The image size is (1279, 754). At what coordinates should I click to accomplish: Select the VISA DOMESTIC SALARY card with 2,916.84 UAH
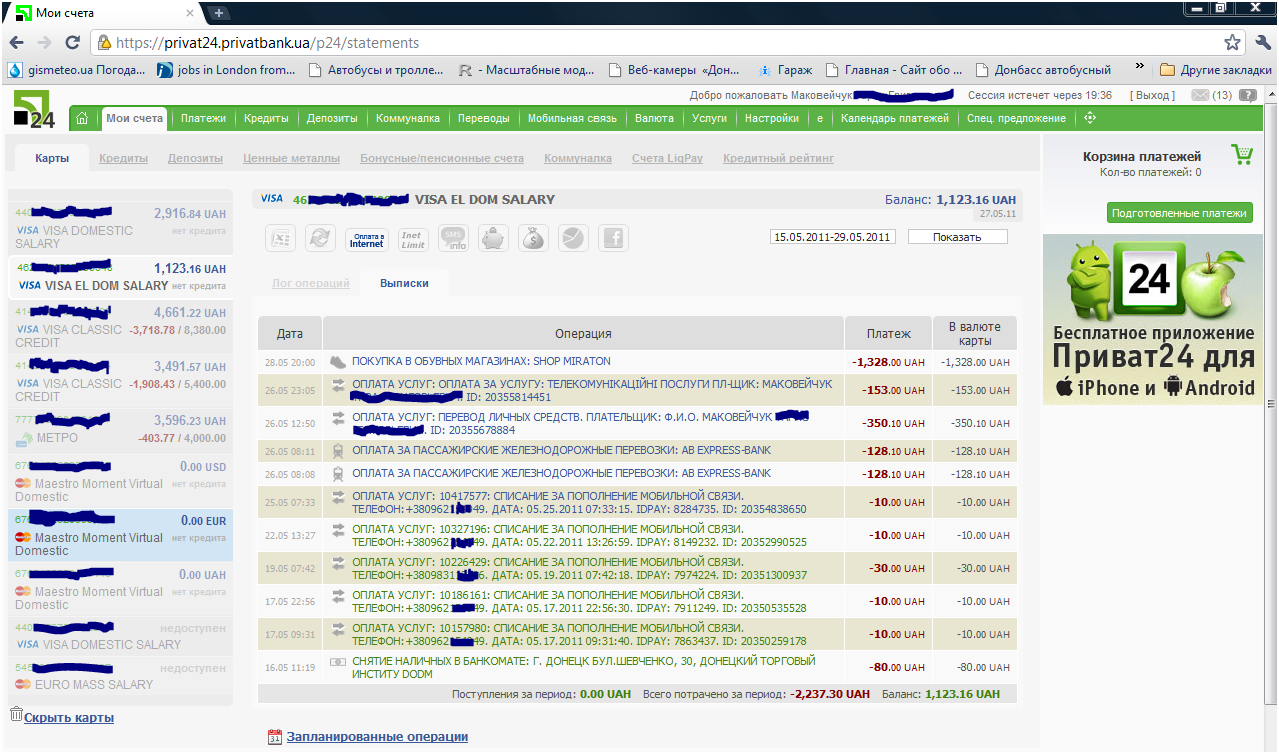pyautogui.click(x=120, y=228)
